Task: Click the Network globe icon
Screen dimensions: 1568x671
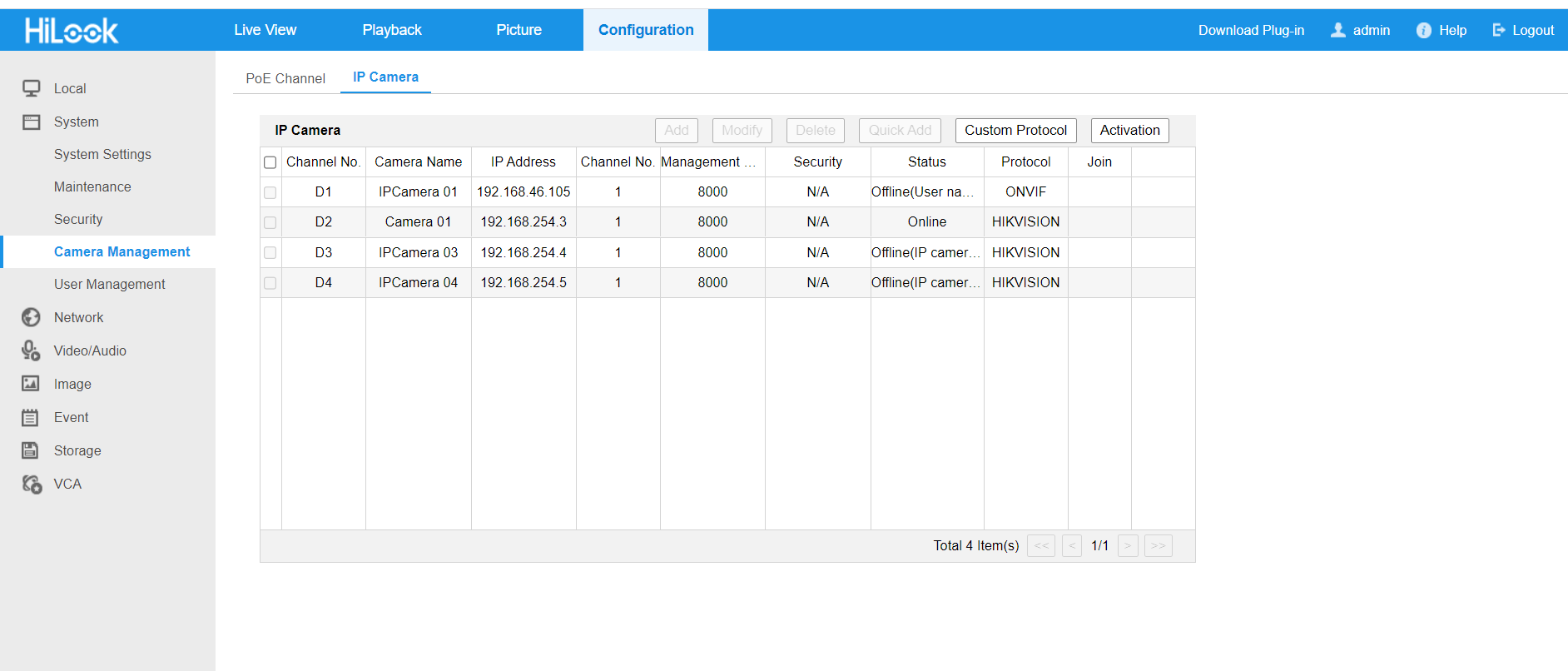Action: point(31,317)
